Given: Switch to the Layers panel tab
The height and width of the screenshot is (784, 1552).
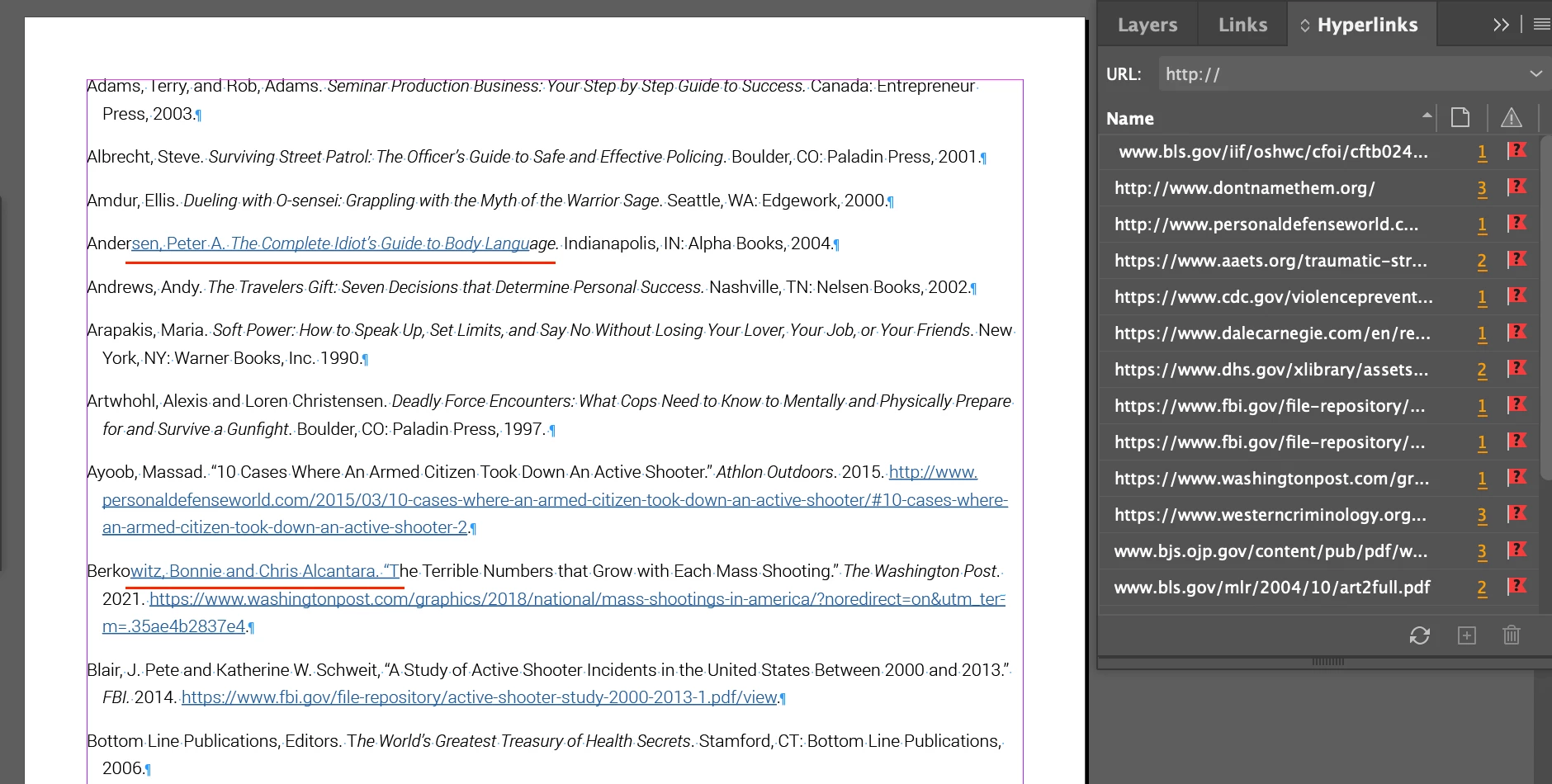Looking at the screenshot, I should (x=1147, y=25).
